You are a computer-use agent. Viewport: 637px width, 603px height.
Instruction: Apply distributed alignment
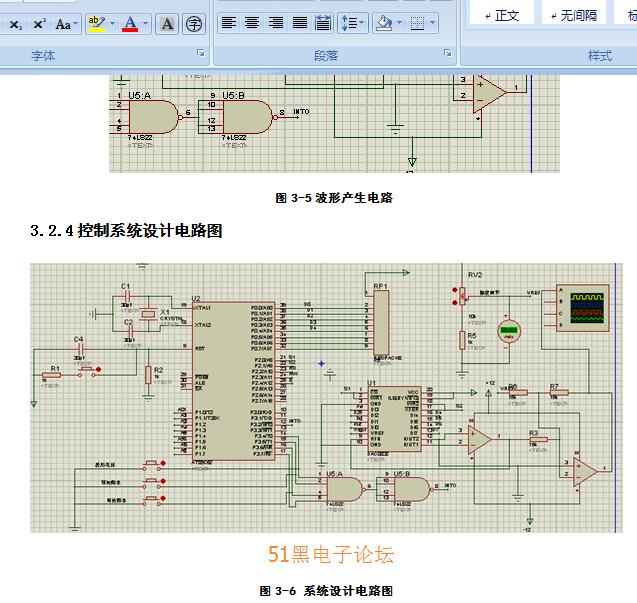323,23
